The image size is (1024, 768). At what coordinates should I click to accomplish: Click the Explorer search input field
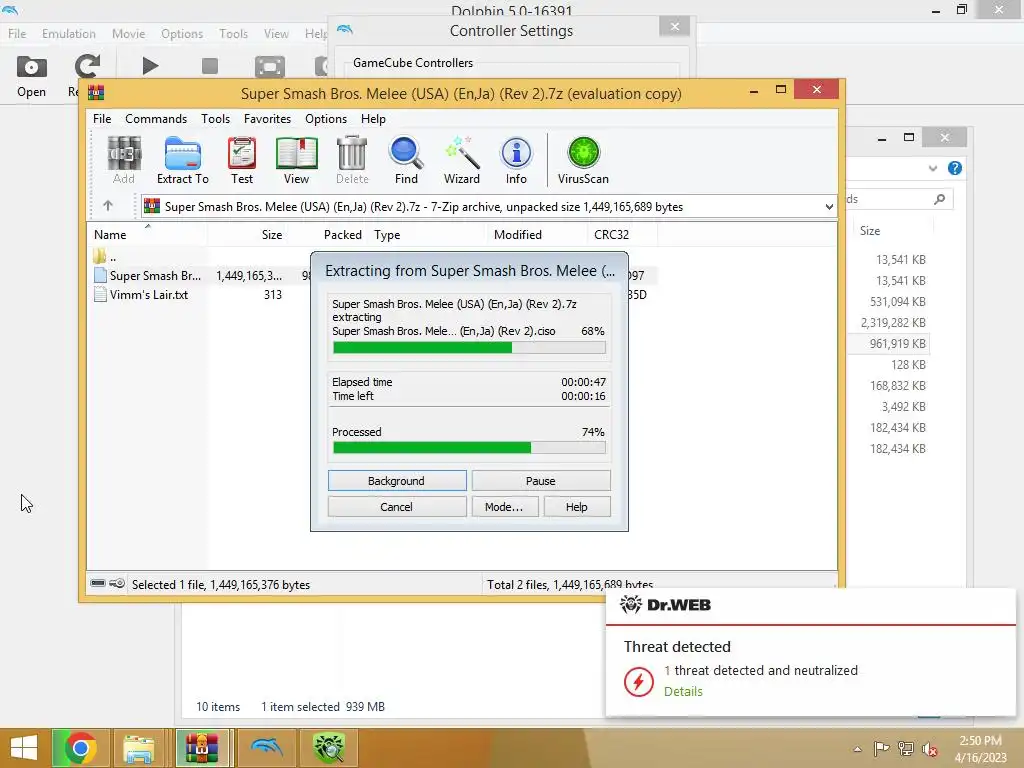[899, 199]
